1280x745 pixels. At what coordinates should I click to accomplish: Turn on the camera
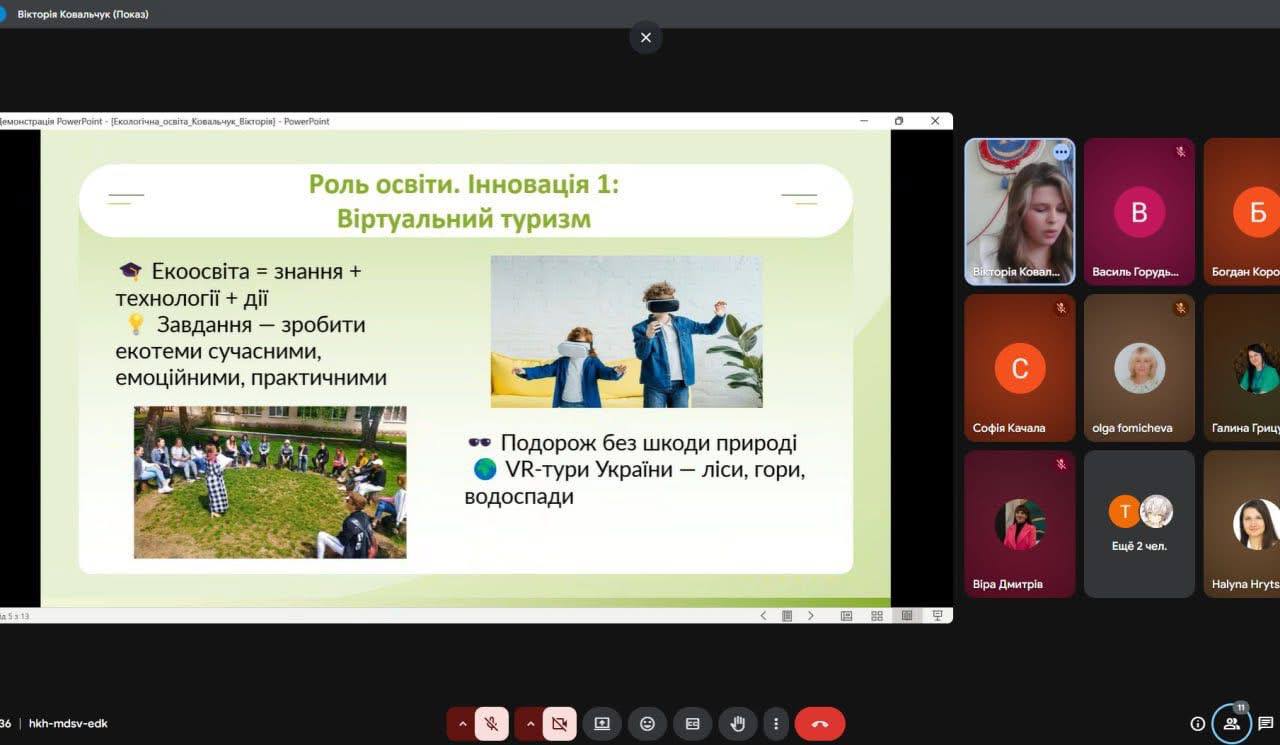(x=560, y=723)
